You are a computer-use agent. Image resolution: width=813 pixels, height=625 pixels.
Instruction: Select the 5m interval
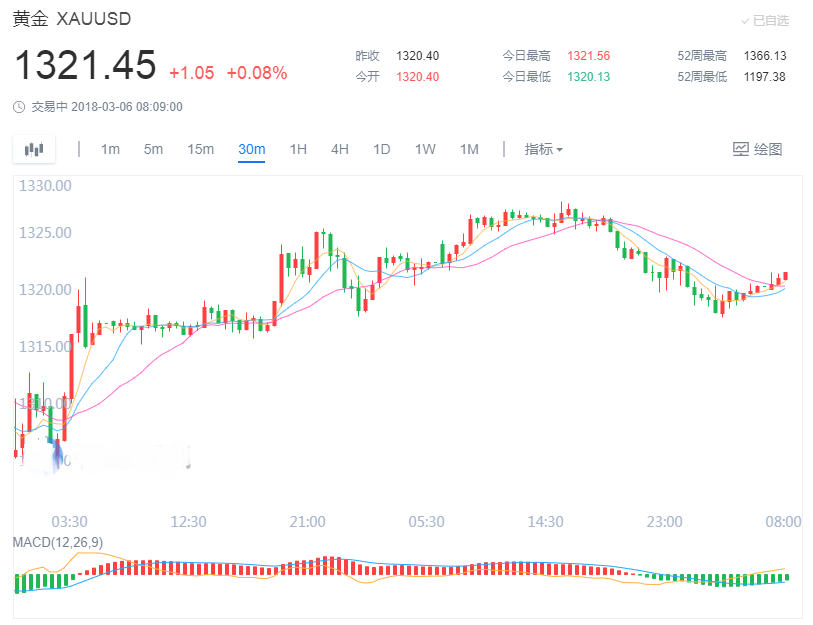click(x=152, y=148)
